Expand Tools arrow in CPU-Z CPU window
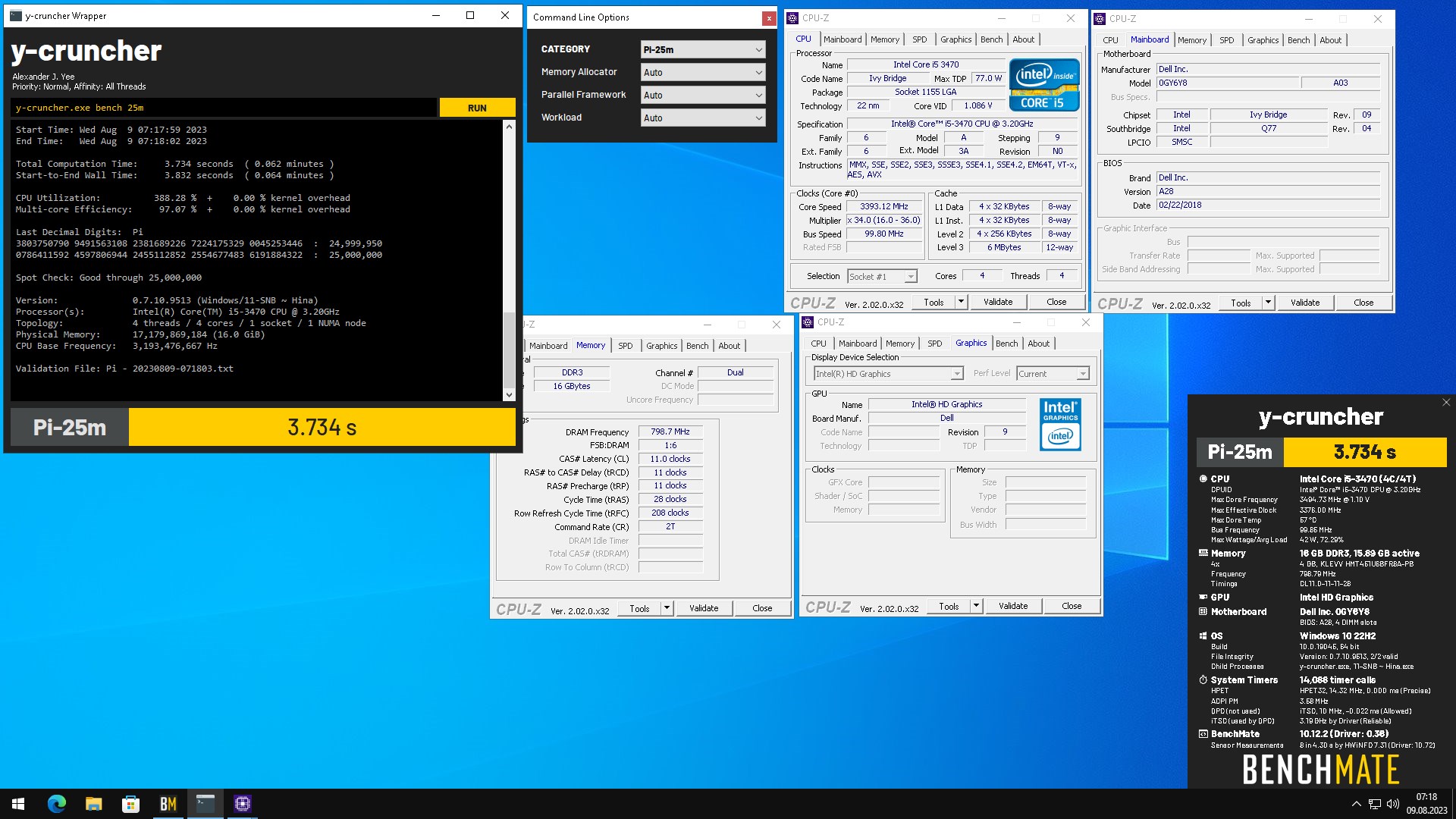This screenshot has width=1456, height=819. click(x=961, y=302)
